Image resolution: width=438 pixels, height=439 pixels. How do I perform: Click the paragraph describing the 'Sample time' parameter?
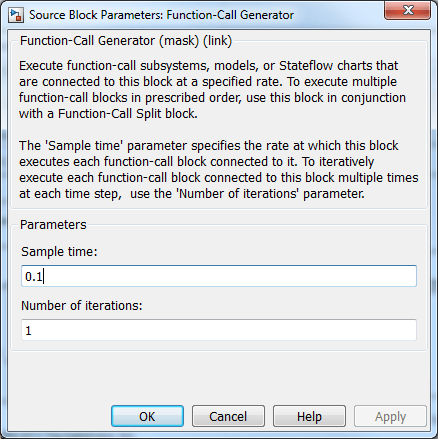(x=219, y=169)
